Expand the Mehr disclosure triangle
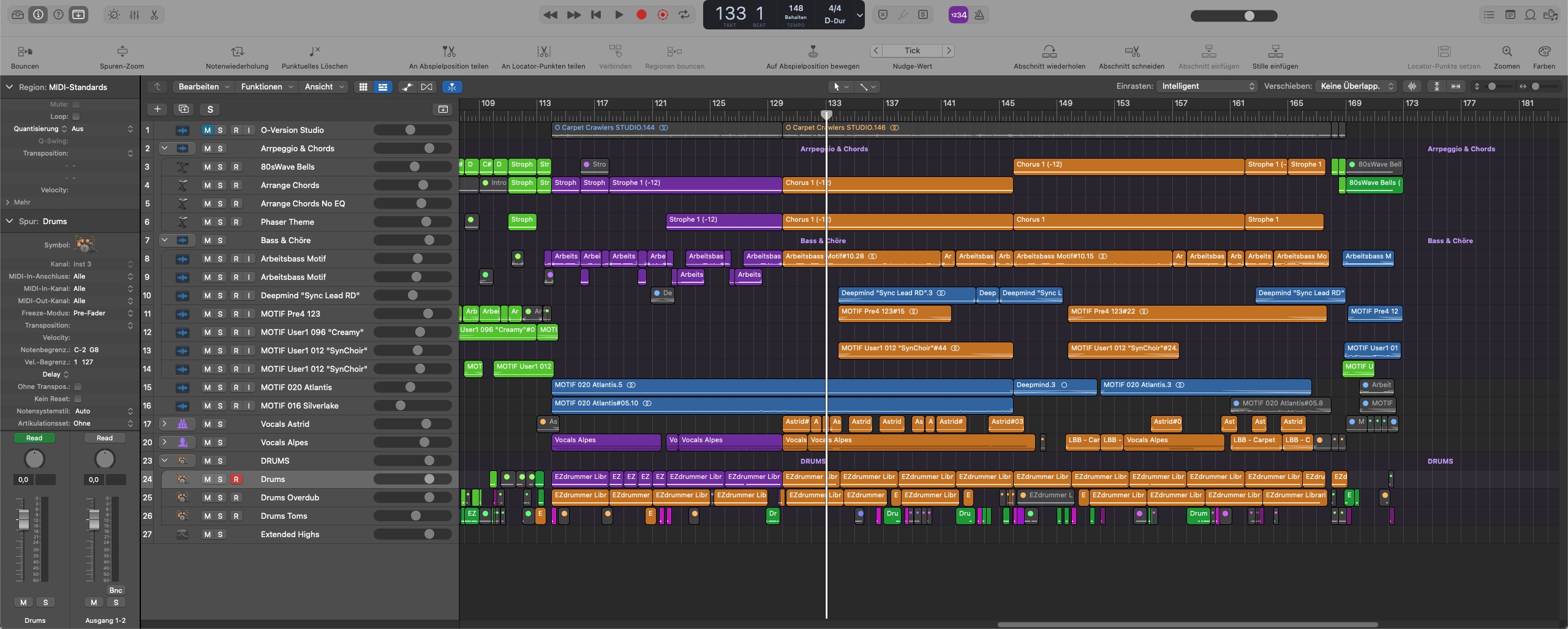Screen dimensions: 1568x629 tap(8, 202)
